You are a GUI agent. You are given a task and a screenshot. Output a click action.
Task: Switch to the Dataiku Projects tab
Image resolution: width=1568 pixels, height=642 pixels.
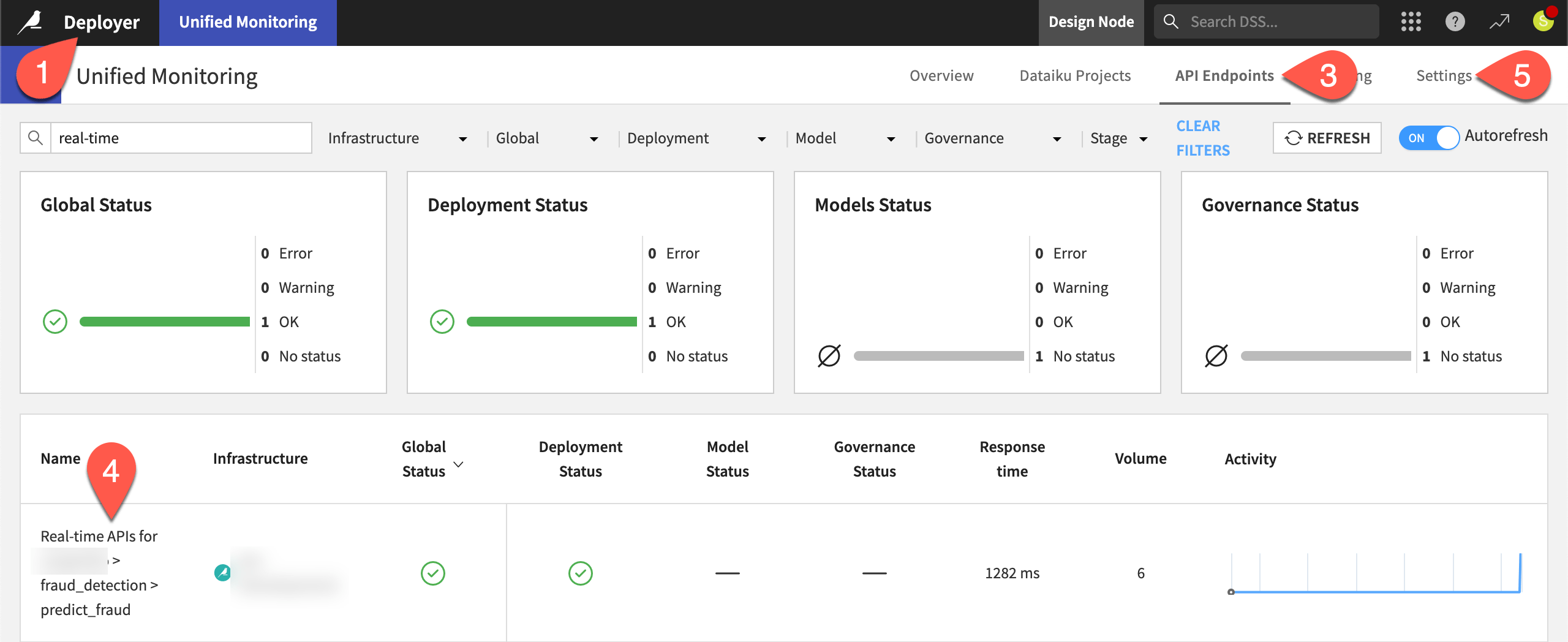click(1075, 75)
